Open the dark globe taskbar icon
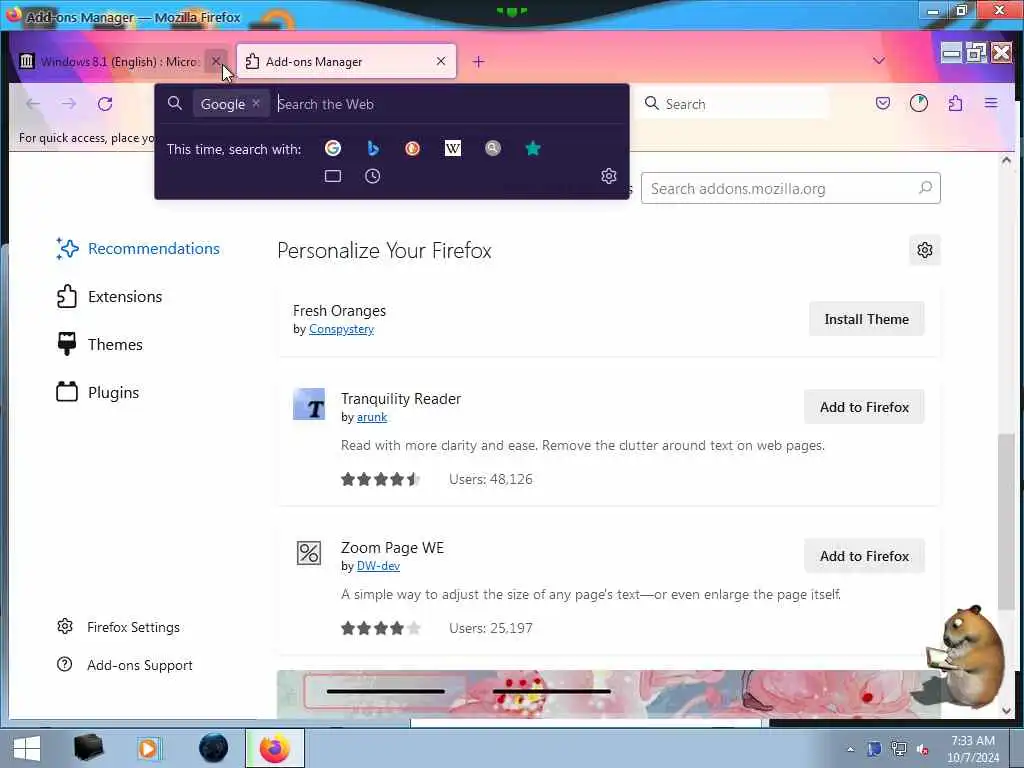This screenshot has width=1024, height=768. click(x=214, y=748)
